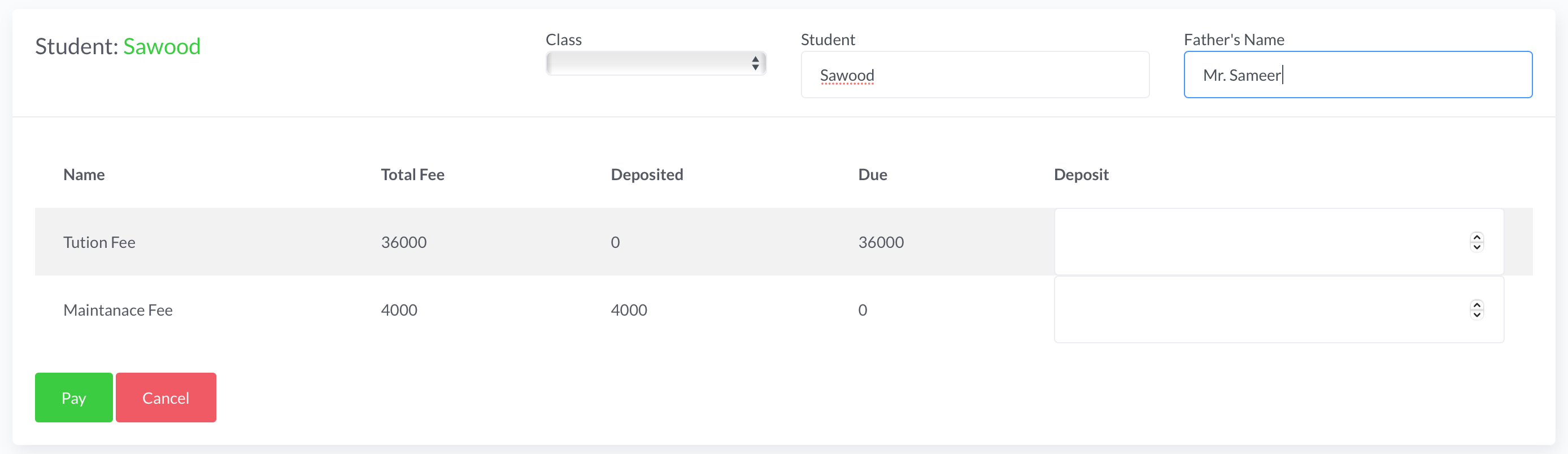Click the green Sawood student heading
The height and width of the screenshot is (454, 1568).
(162, 47)
